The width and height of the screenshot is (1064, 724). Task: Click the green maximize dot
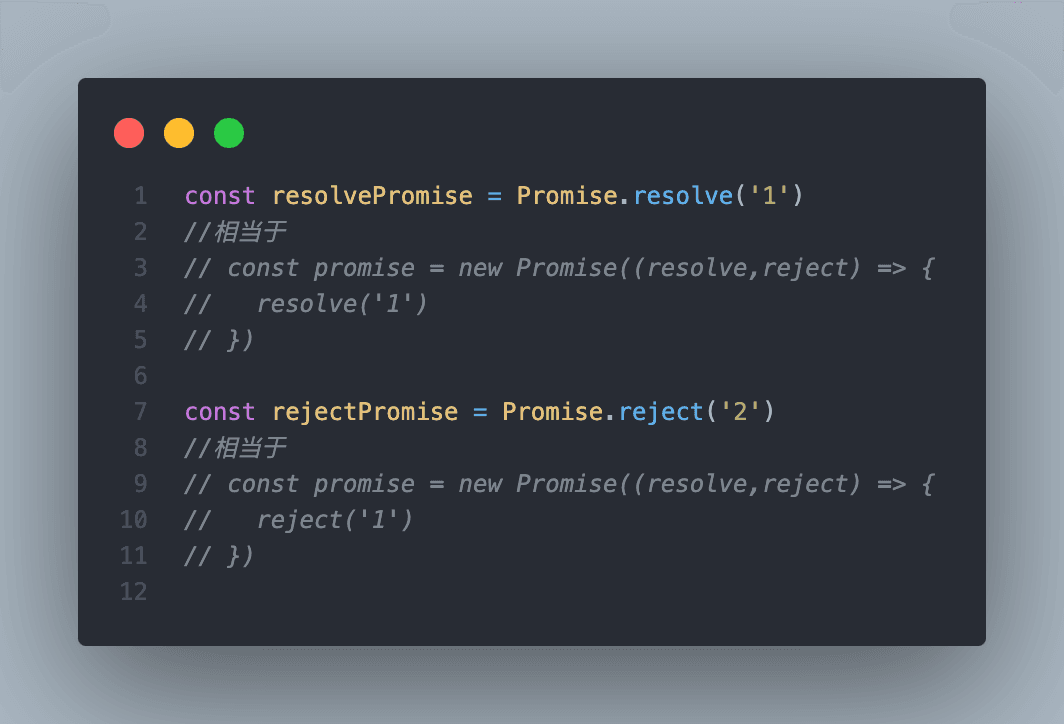[229, 133]
